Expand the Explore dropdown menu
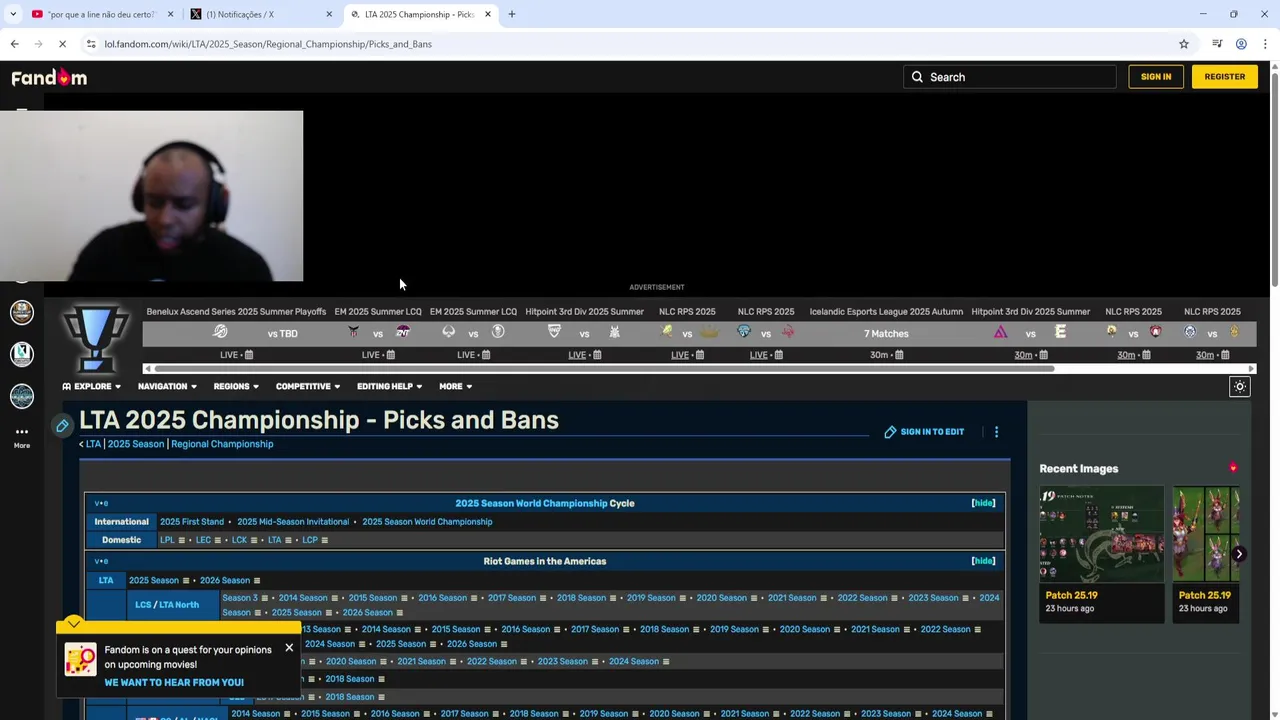The image size is (1280, 720). 91,386
